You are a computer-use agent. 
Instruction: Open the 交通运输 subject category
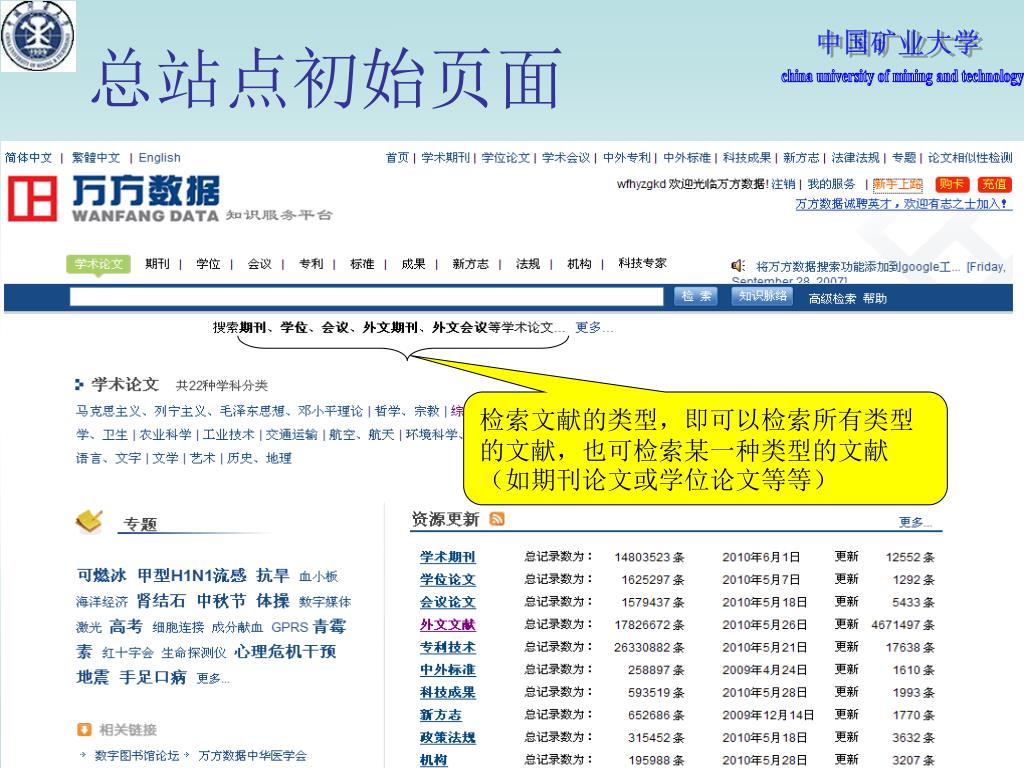point(291,434)
